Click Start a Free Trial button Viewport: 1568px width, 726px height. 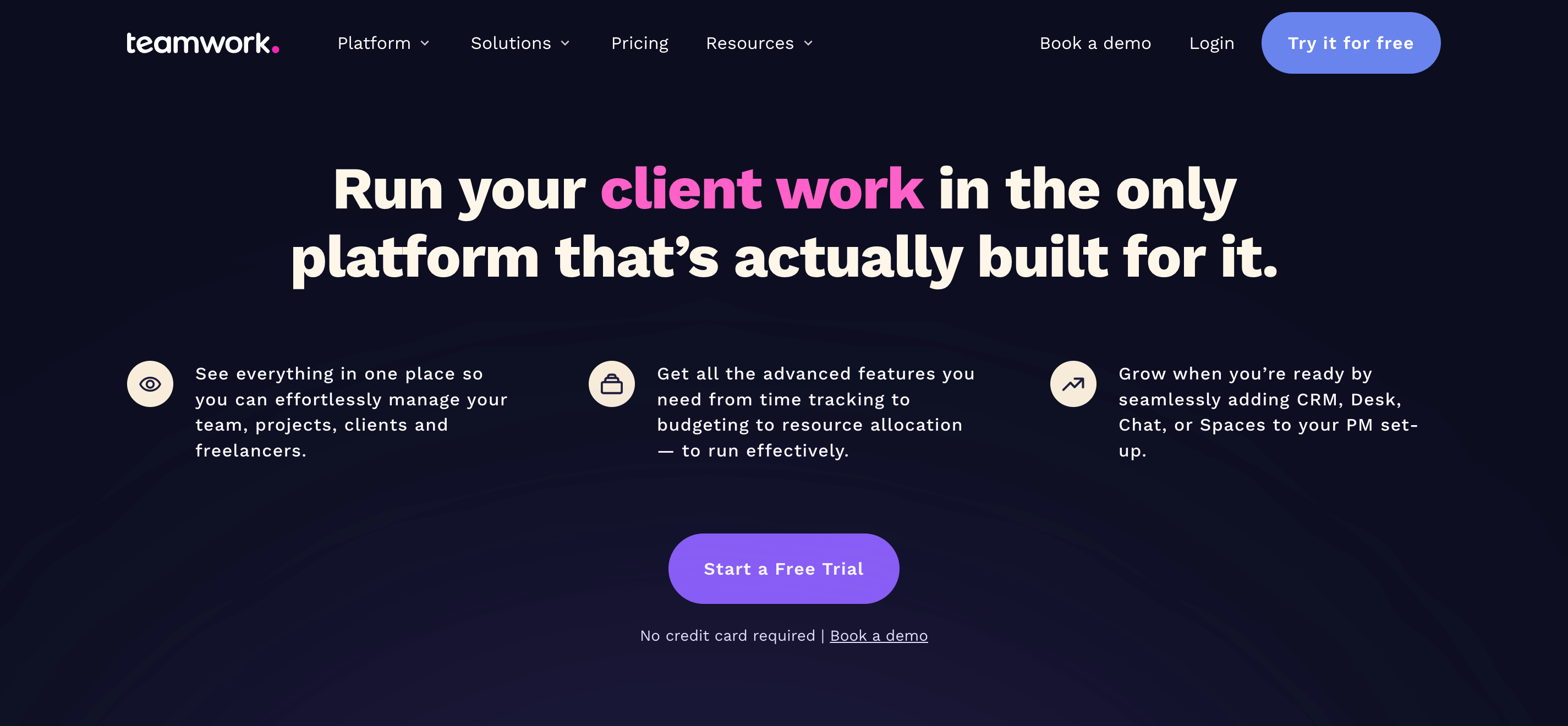click(784, 568)
